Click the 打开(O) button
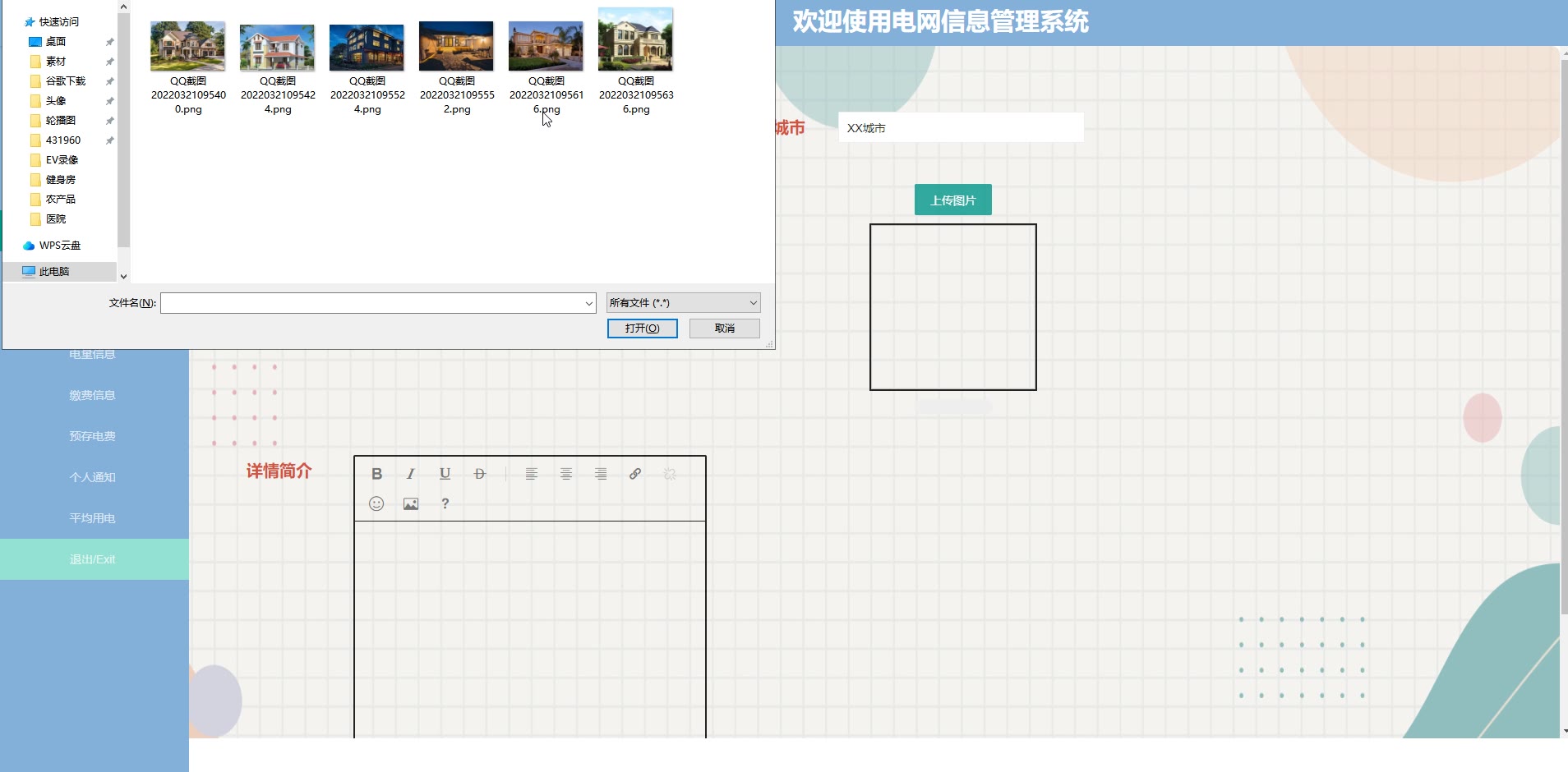The height and width of the screenshot is (772, 1568). click(643, 329)
